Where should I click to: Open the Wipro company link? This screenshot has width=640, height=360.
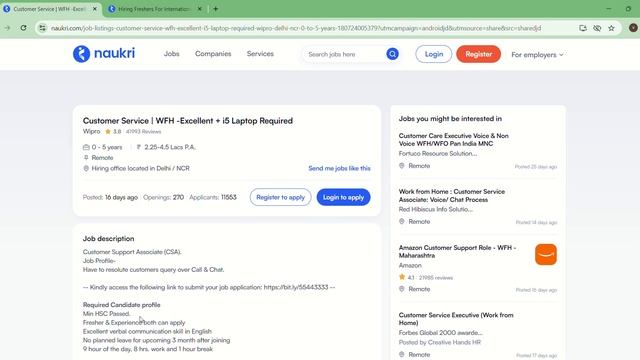pos(91,131)
